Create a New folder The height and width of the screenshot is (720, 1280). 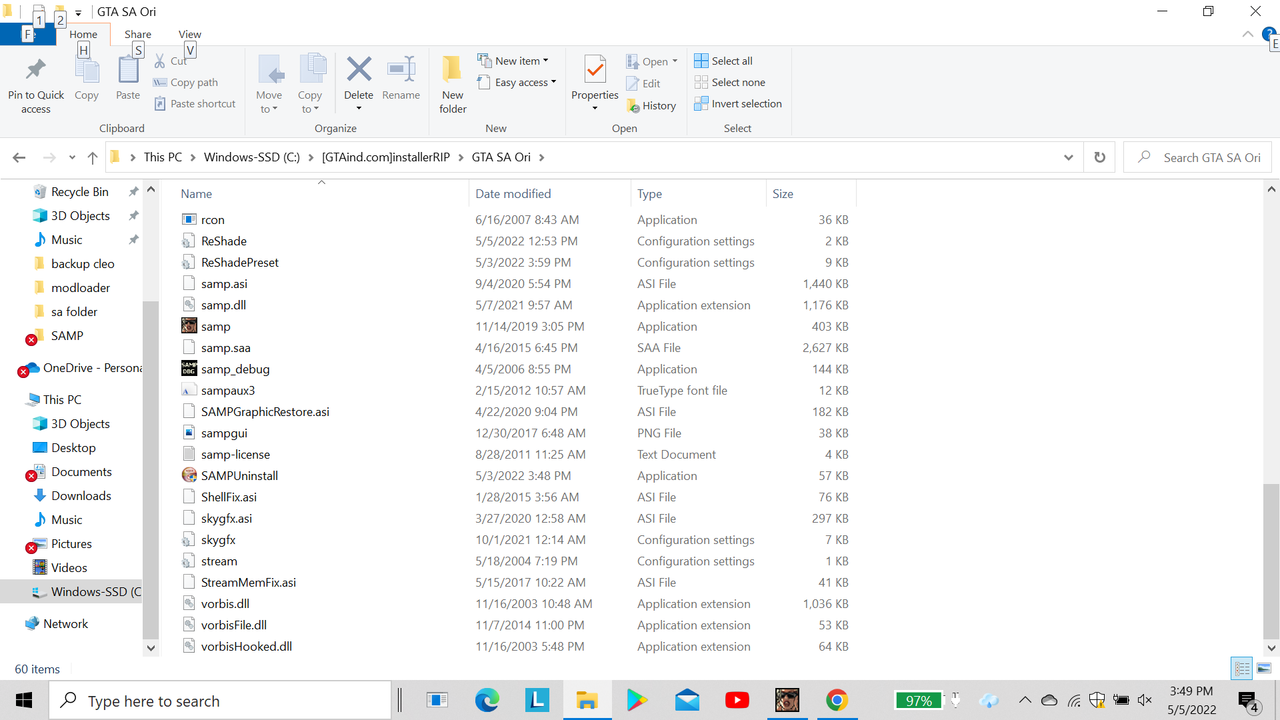453,84
